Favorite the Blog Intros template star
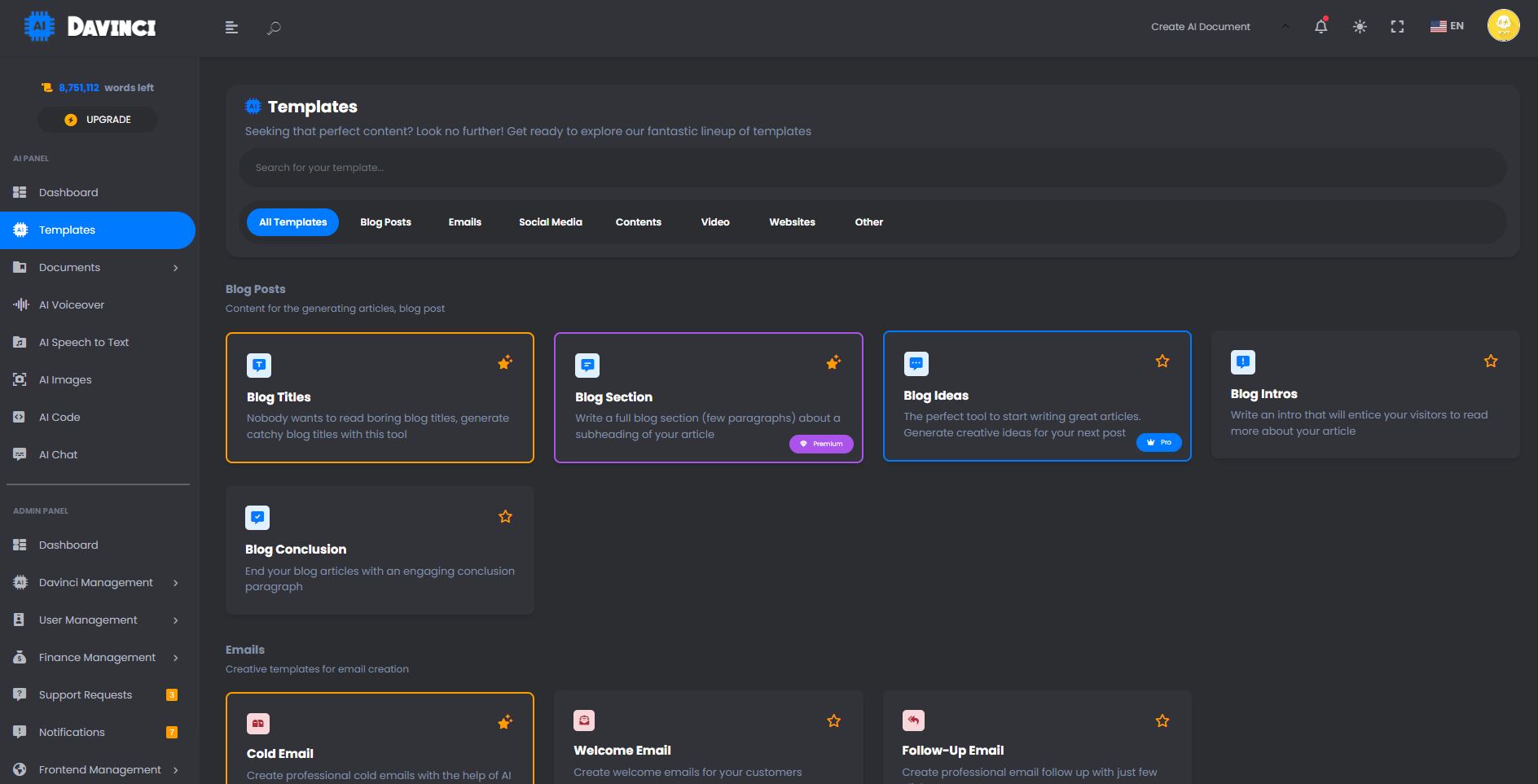 point(1491,361)
